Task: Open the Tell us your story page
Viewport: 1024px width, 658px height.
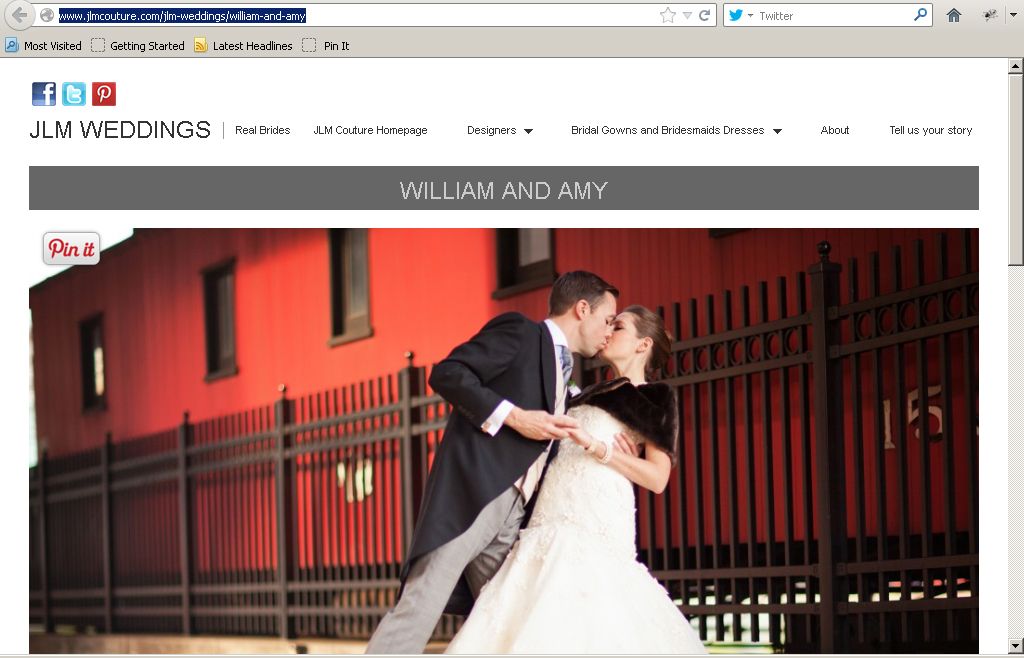Action: pyautogui.click(x=931, y=130)
